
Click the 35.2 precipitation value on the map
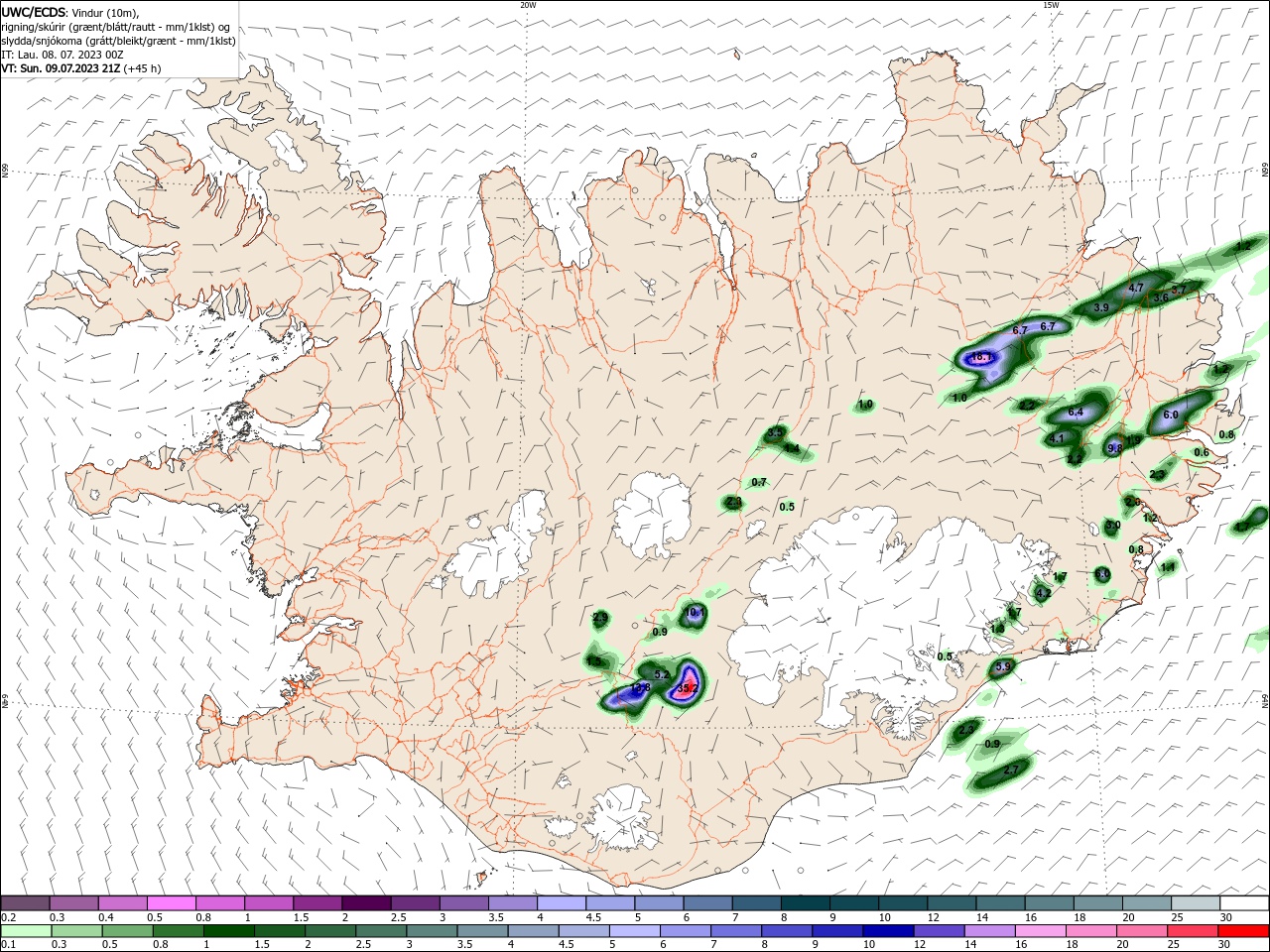[x=688, y=687]
